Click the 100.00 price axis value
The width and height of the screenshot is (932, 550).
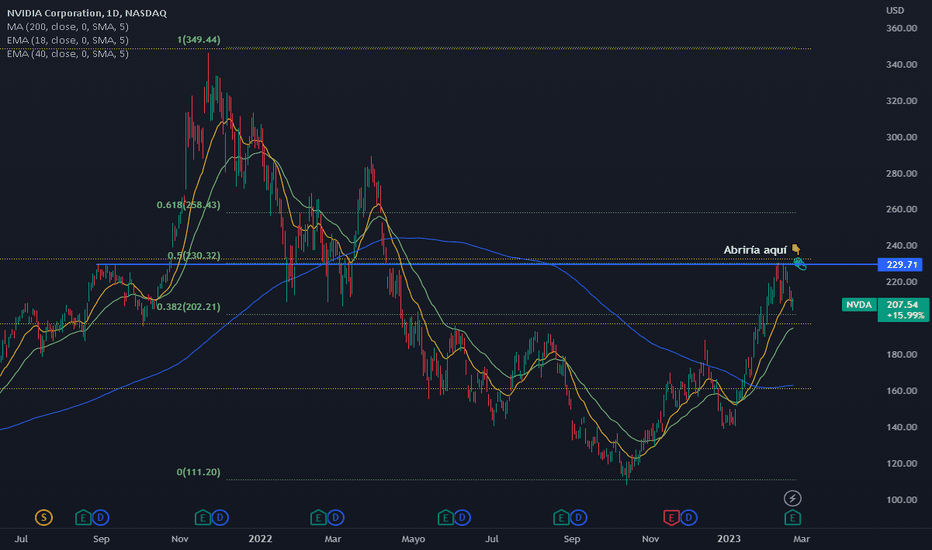pos(902,499)
